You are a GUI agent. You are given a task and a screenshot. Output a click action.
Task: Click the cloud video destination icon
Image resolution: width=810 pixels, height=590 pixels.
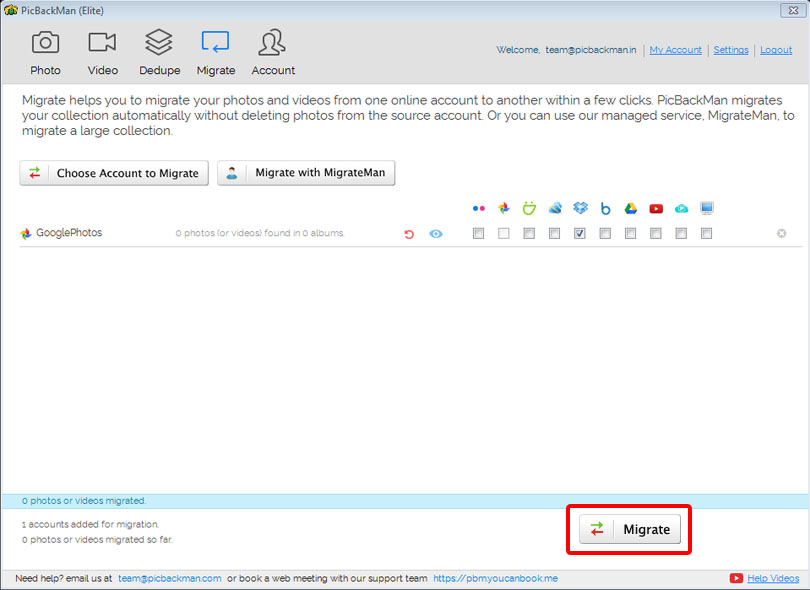tap(681, 209)
